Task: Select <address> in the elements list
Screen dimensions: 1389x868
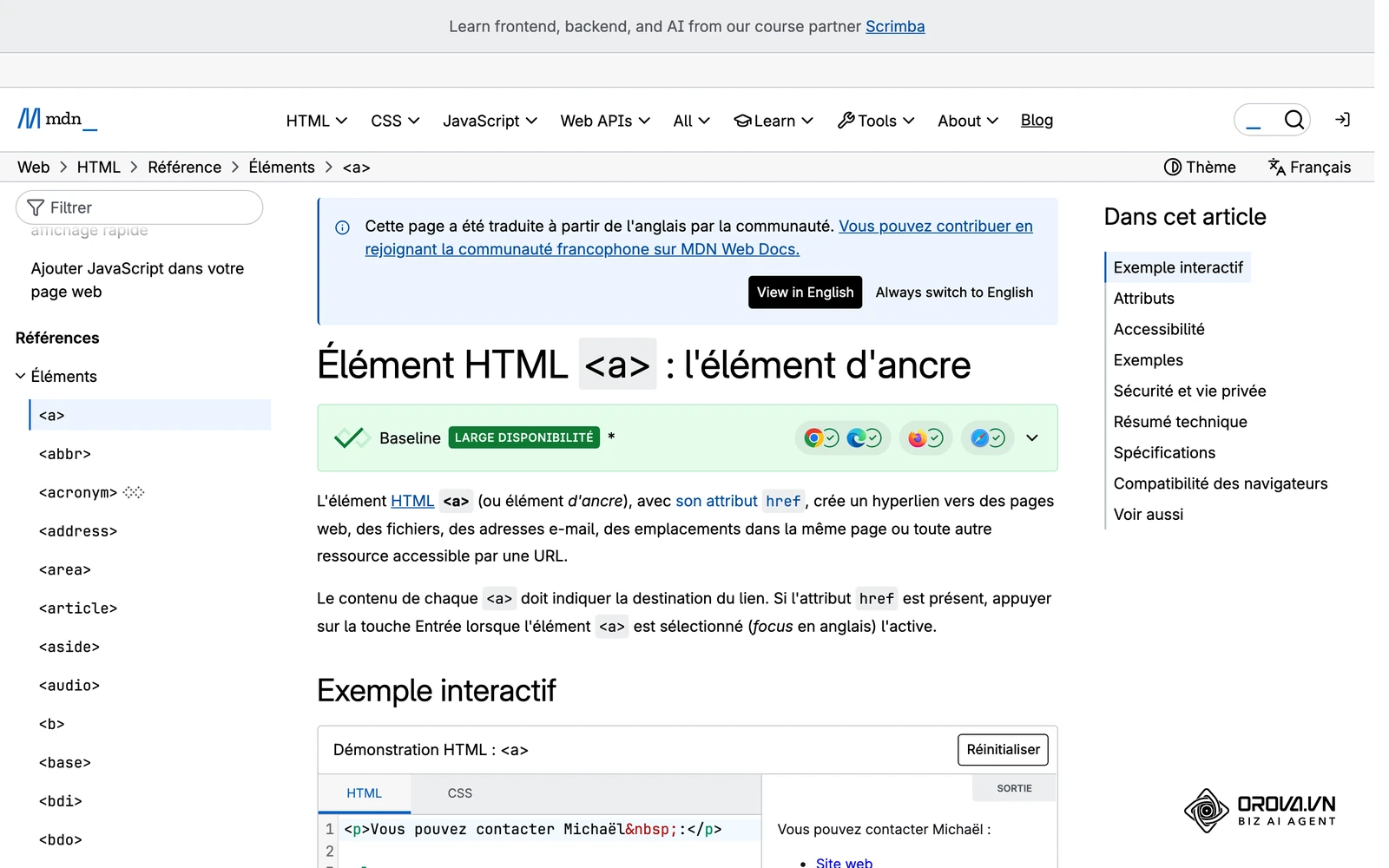Action: pos(78,531)
